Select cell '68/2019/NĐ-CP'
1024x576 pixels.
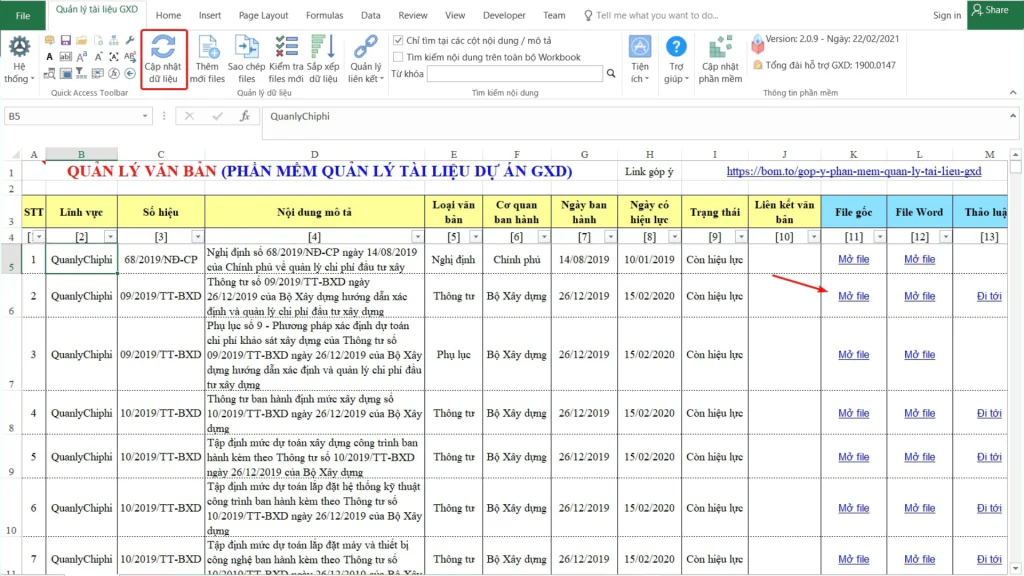pos(161,259)
